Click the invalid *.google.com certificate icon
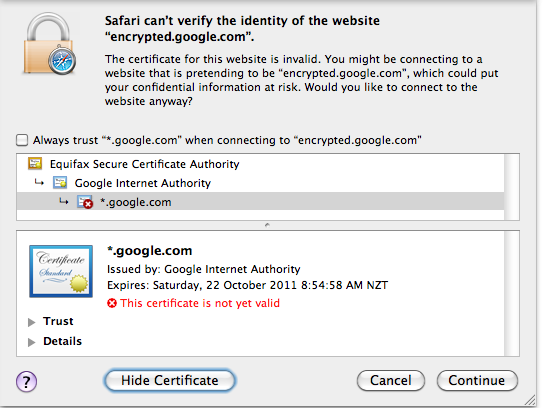Screen dimensions: 543x408 click(85, 202)
